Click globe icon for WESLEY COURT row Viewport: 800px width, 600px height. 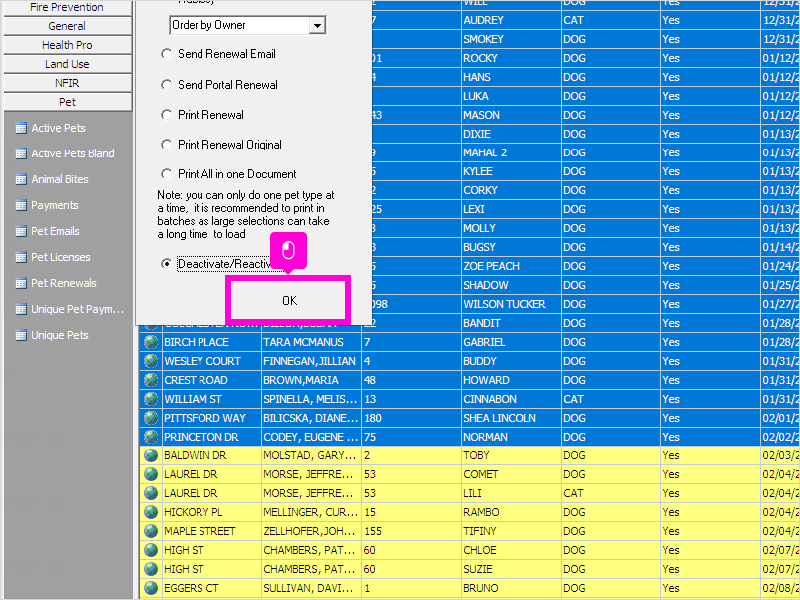pos(151,361)
